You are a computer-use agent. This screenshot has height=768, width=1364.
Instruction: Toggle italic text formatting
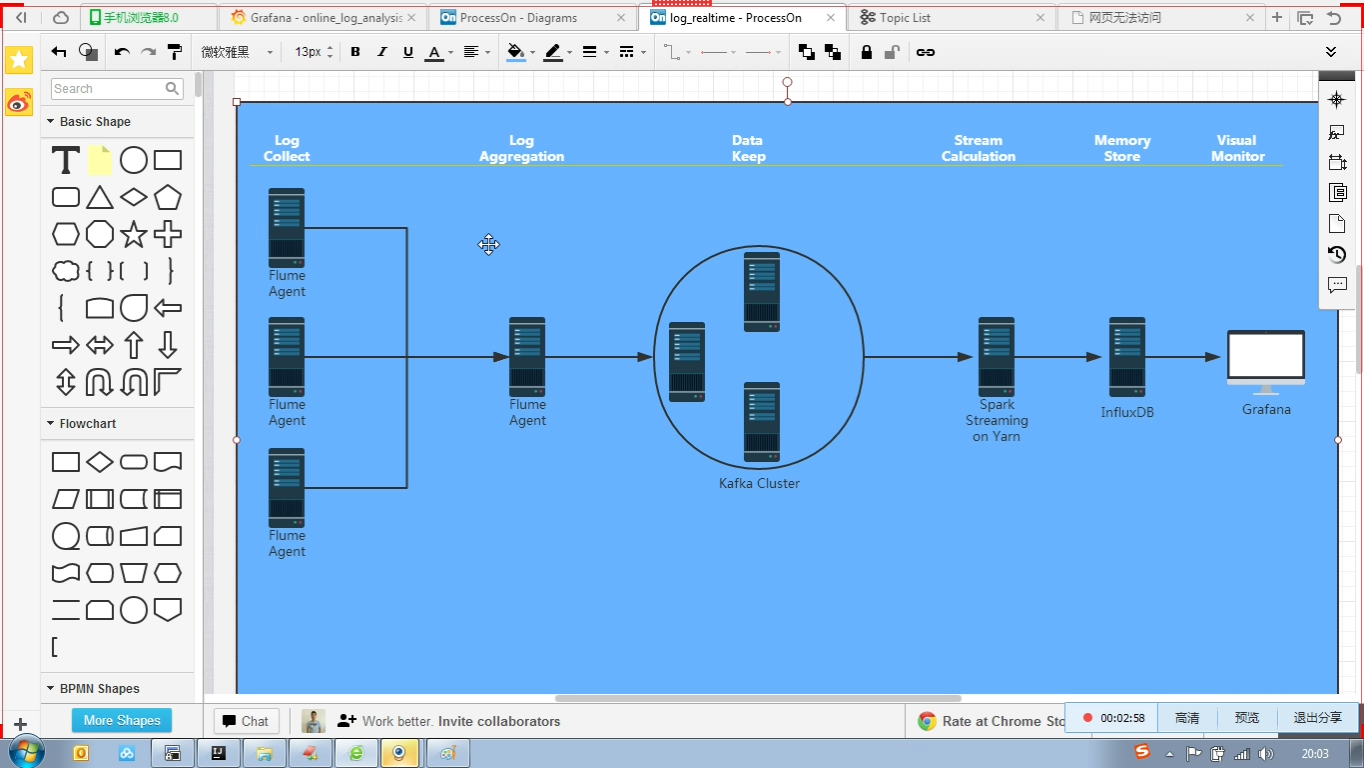coord(381,52)
